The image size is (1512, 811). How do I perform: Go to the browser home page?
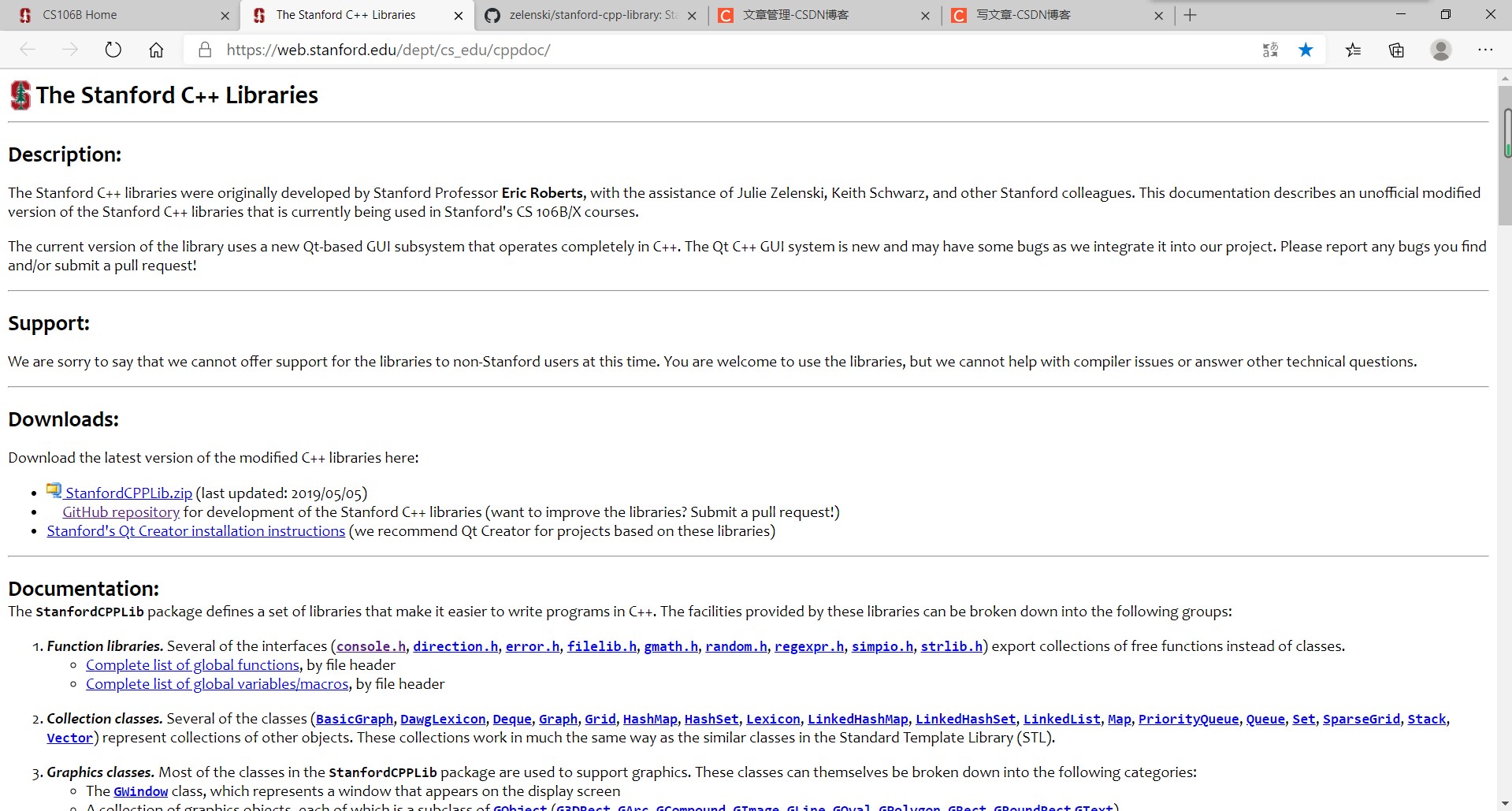156,50
